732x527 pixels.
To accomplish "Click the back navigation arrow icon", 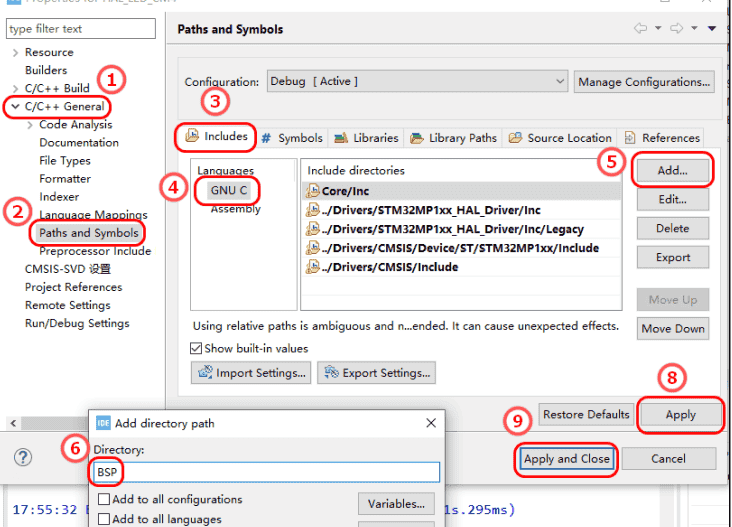I will [x=641, y=29].
